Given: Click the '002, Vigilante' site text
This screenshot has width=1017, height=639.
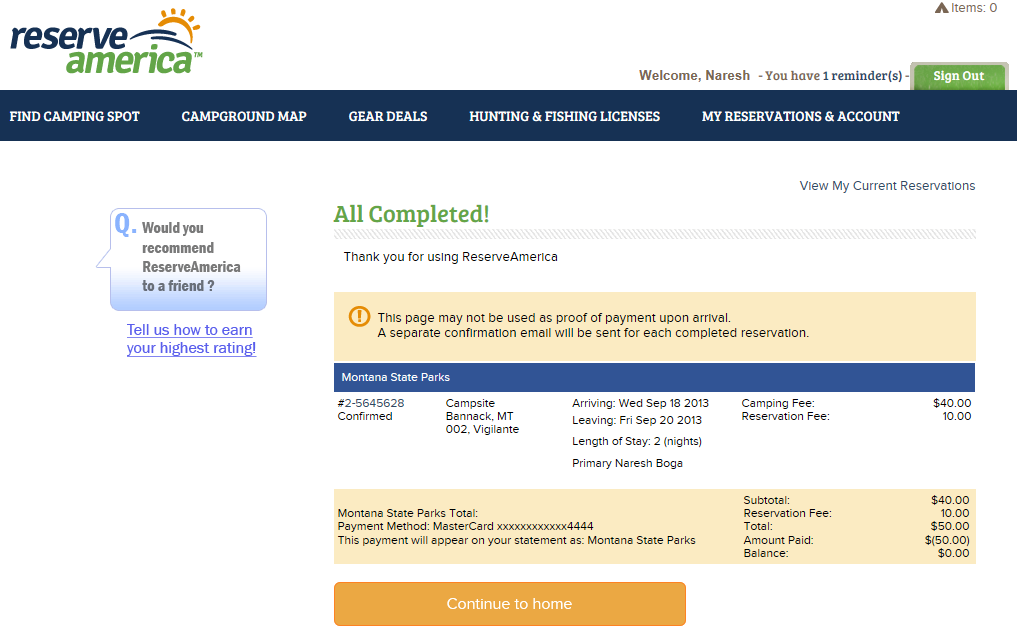Looking at the screenshot, I should [482, 429].
